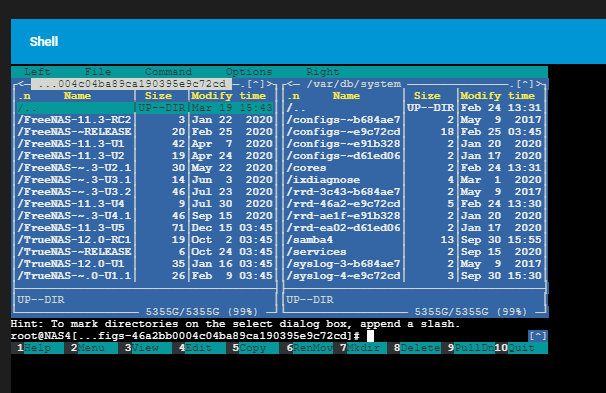Select the /ixdiagnose directory
Image resolution: width=606 pixels, height=393 pixels.
pyautogui.click(x=414, y=180)
